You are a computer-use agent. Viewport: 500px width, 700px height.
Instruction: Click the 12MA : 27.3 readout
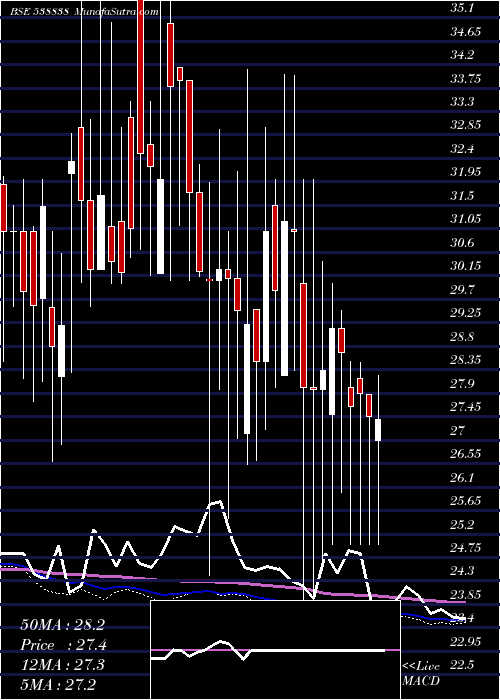pyautogui.click(x=62, y=664)
